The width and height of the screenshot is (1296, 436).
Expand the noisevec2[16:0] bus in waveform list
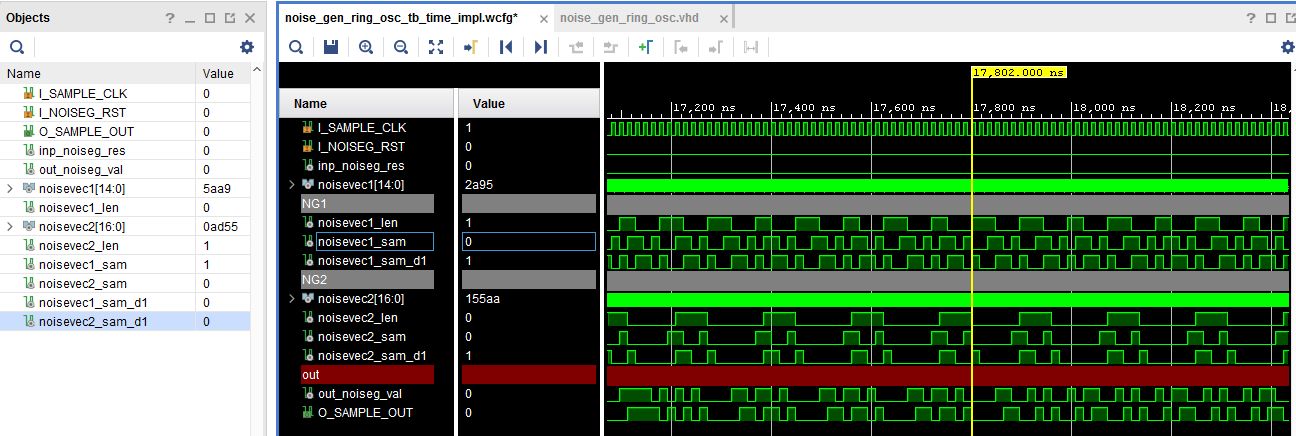[x=292, y=299]
